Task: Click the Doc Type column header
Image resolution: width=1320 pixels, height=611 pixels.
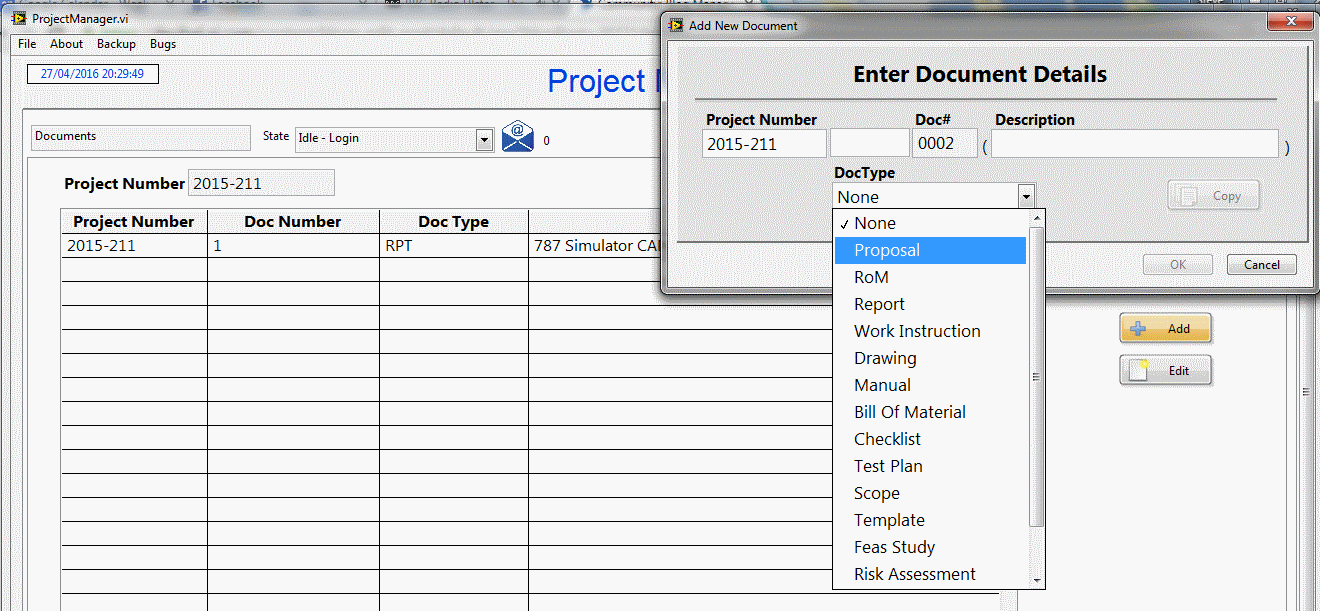Action: (454, 222)
